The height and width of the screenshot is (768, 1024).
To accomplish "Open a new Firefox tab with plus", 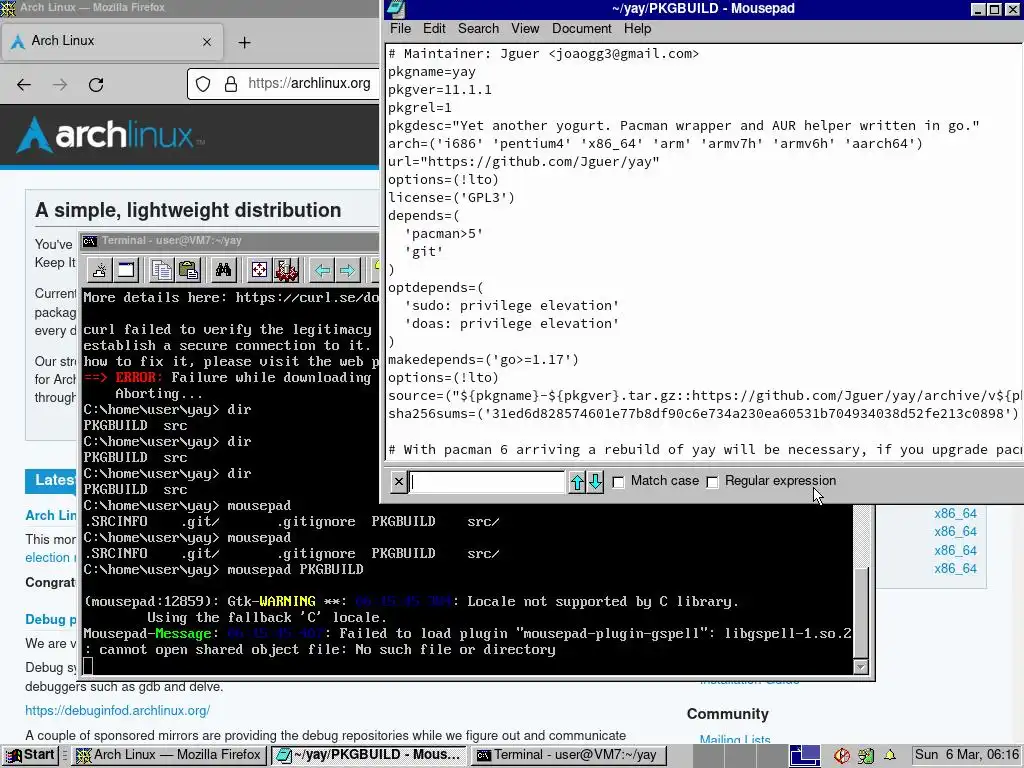I will [244, 42].
